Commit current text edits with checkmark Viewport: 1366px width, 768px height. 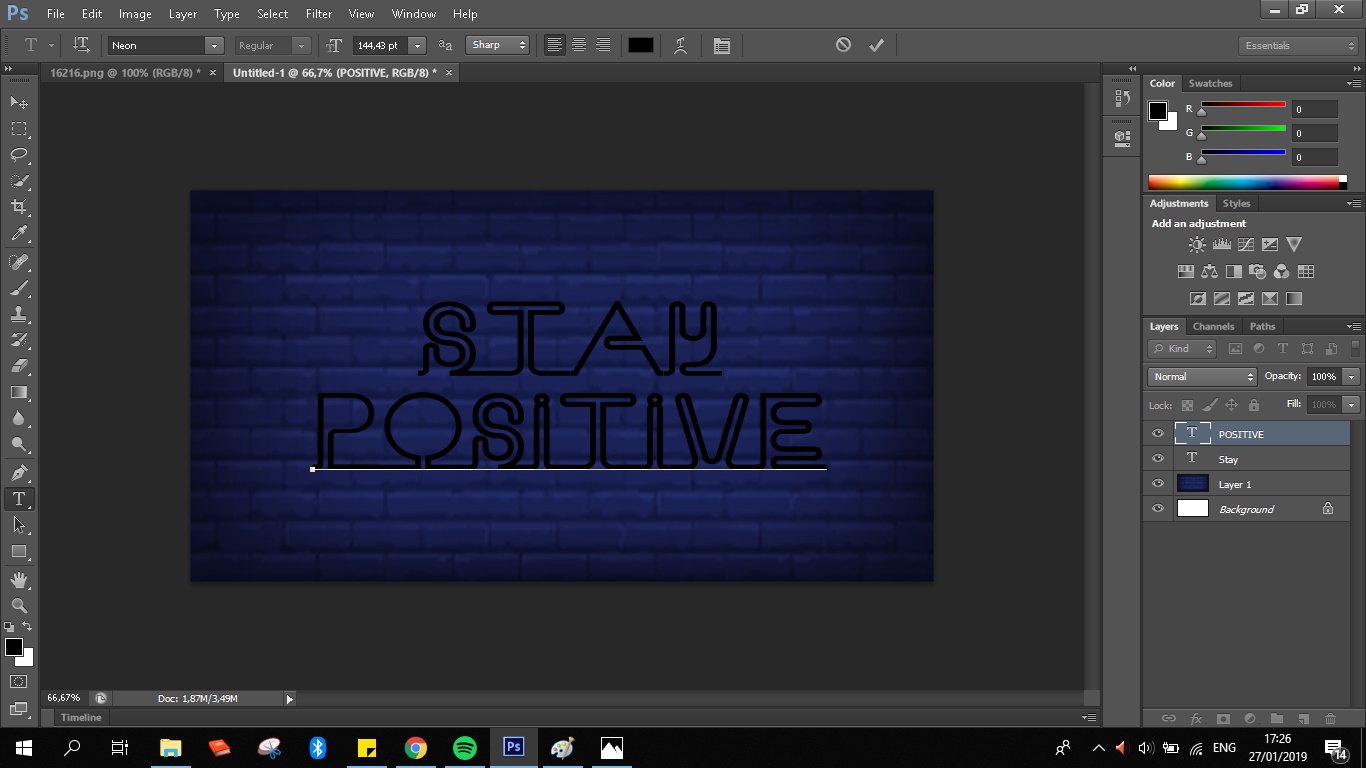(876, 45)
